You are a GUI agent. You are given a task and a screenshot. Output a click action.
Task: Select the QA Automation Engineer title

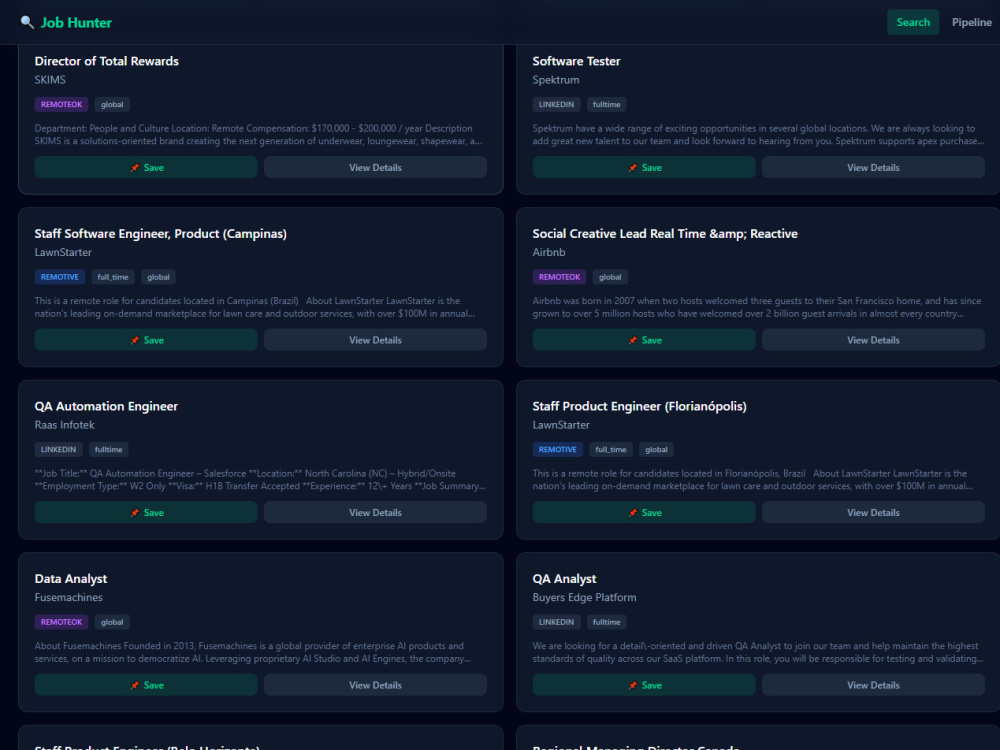[x=106, y=406]
